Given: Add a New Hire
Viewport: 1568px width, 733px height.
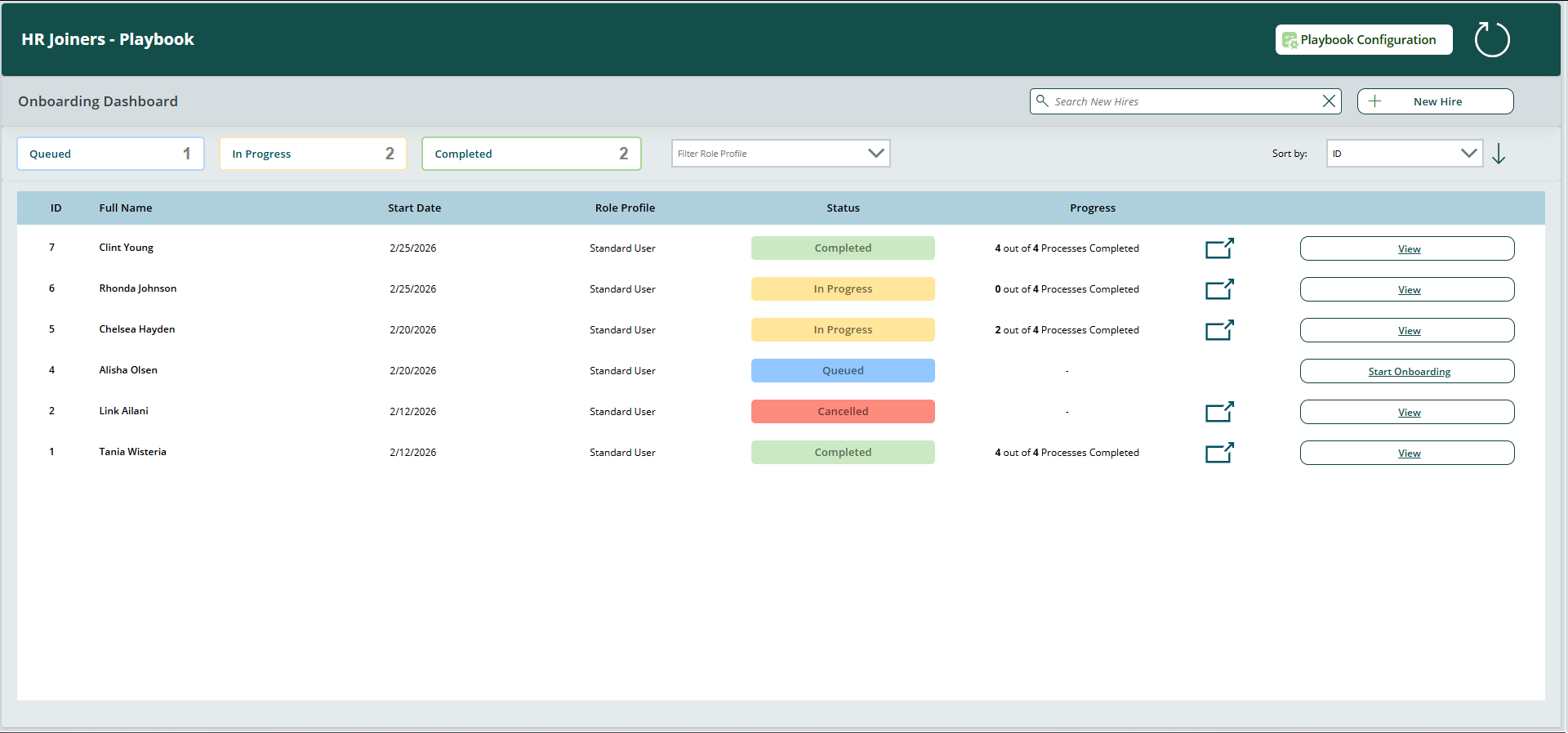Looking at the screenshot, I should [1435, 101].
